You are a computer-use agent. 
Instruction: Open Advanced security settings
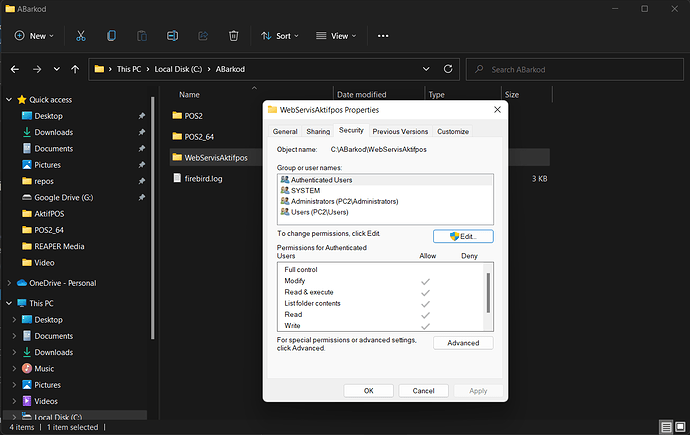[x=463, y=343]
